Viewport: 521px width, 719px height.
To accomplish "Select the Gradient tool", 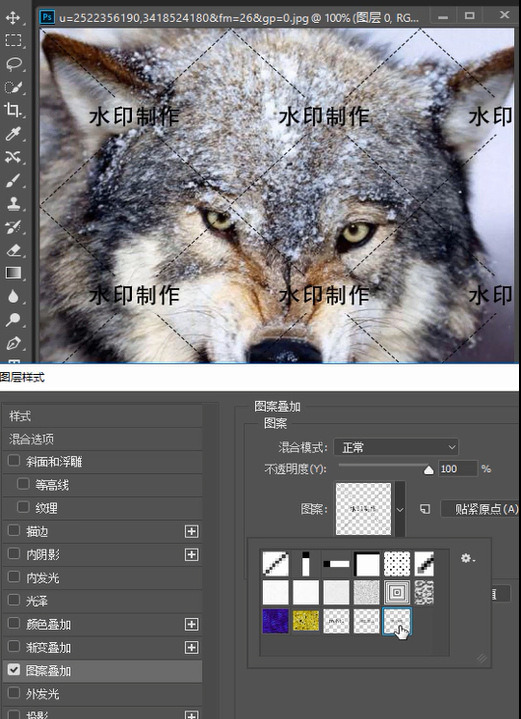I will pos(13,273).
